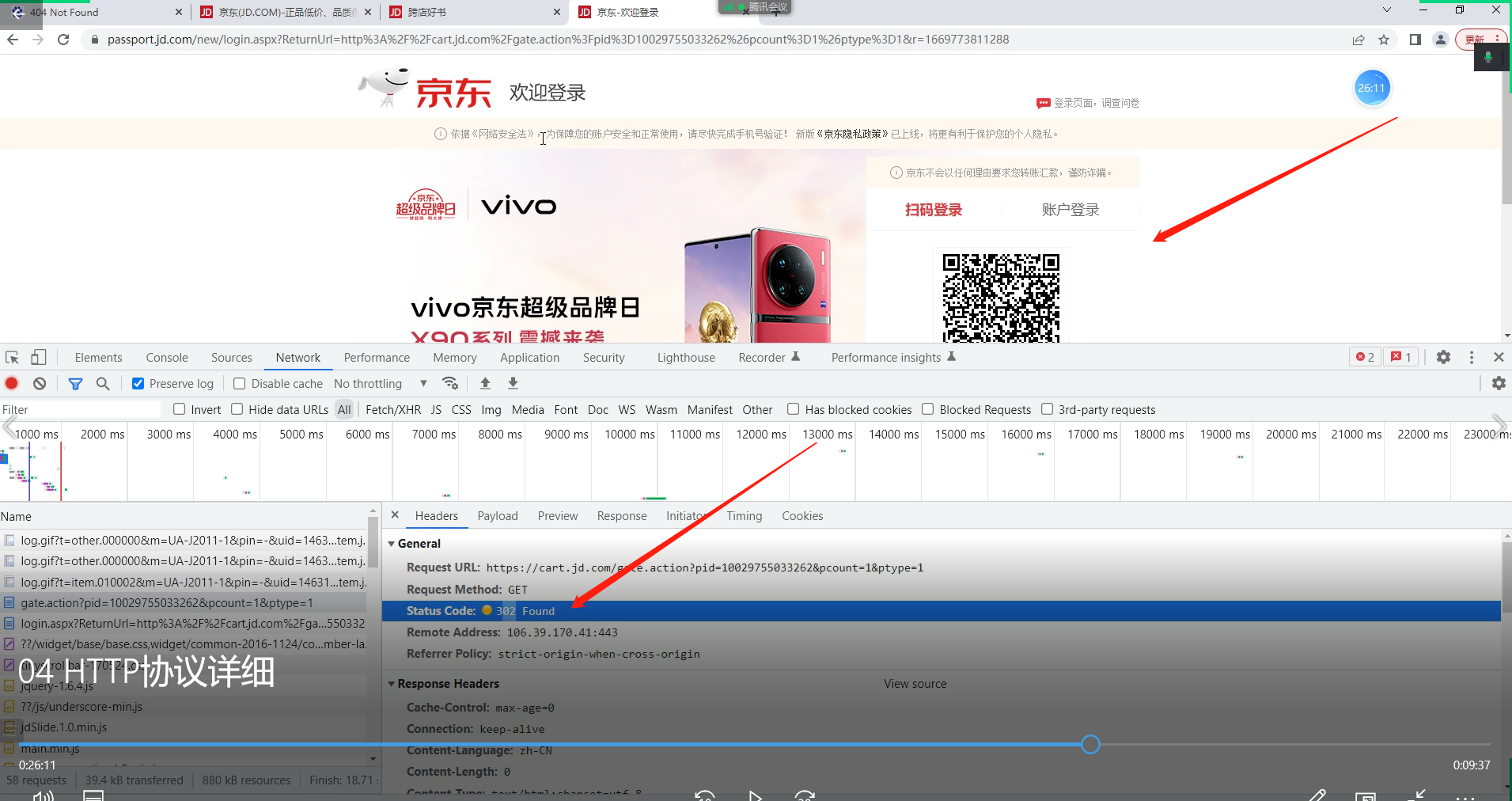The height and width of the screenshot is (801, 1512).
Task: Collapse the General section
Action: 391,544
